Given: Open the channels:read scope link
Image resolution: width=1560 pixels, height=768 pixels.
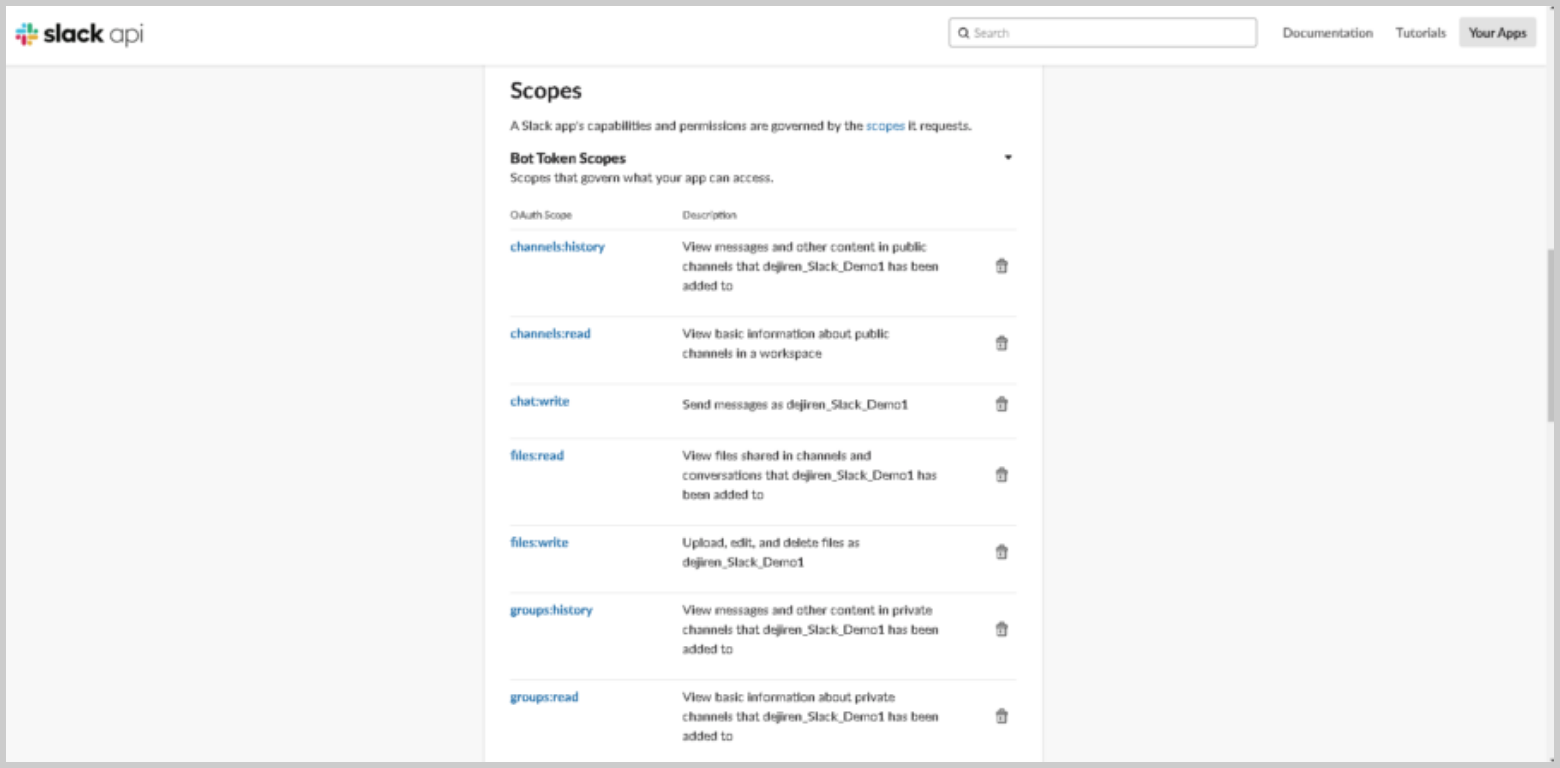Looking at the screenshot, I should pyautogui.click(x=550, y=334).
